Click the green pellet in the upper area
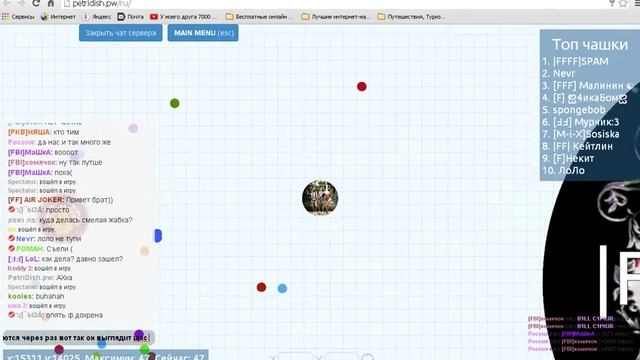This screenshot has width=640, height=360. [x=175, y=103]
